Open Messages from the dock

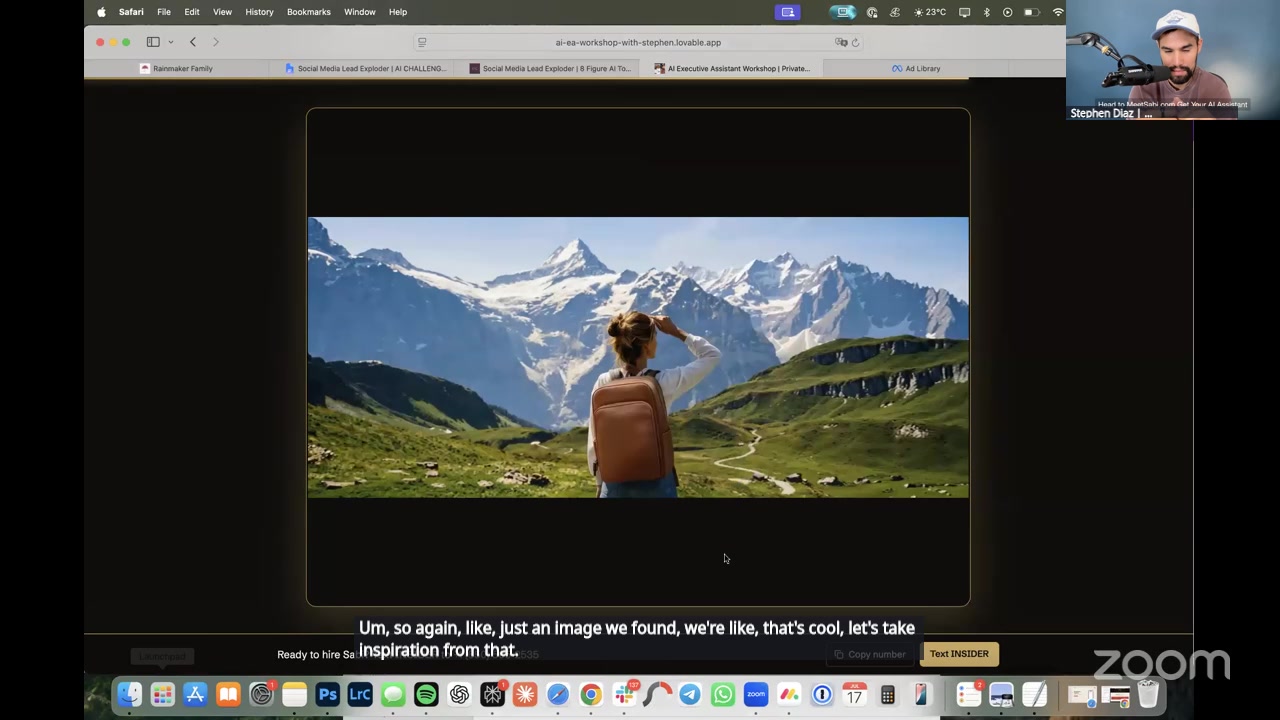point(393,694)
